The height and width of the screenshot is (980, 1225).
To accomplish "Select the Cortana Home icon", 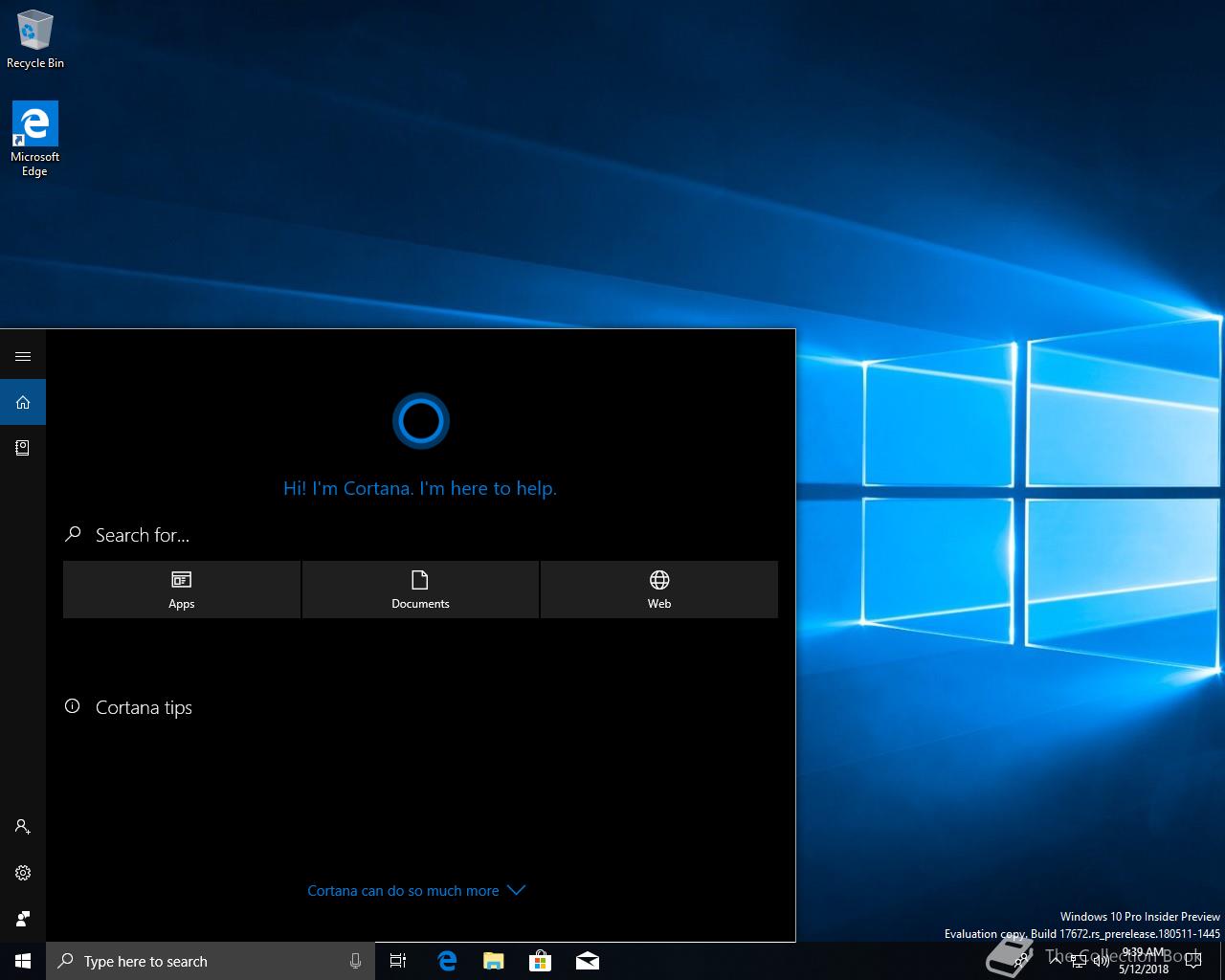I will click(x=23, y=402).
